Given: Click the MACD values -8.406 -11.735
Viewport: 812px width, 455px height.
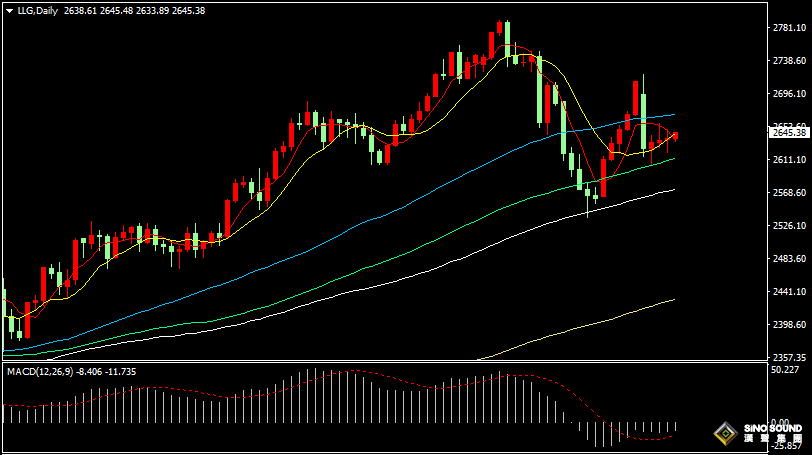Looking at the screenshot, I should pos(106,372).
